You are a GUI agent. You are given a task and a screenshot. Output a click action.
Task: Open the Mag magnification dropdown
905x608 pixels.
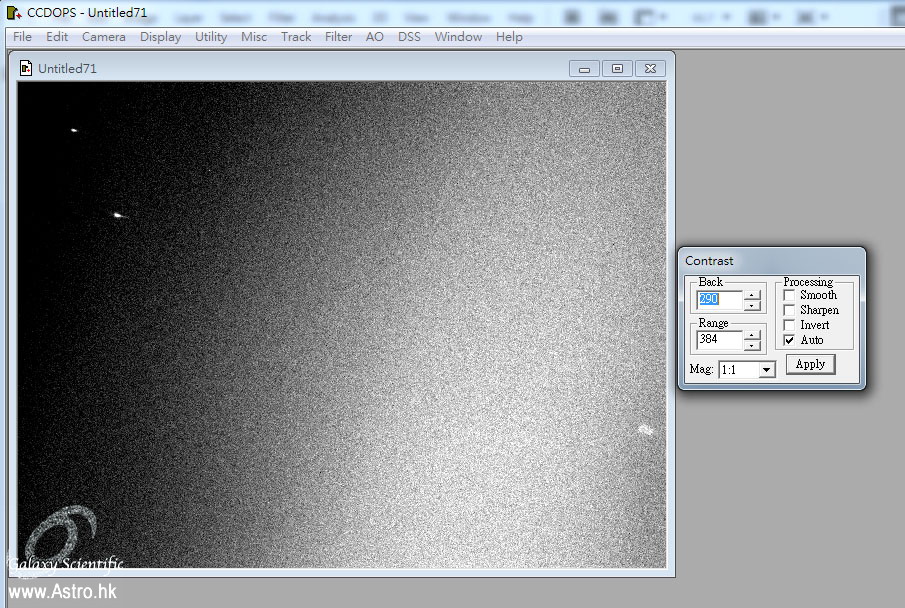tap(766, 370)
